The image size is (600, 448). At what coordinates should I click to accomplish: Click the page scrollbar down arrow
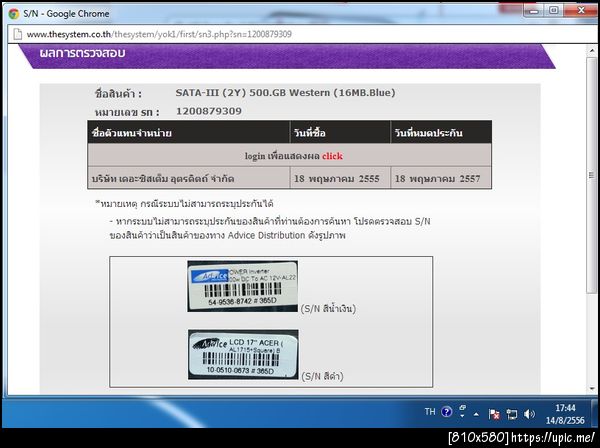tap(592, 389)
